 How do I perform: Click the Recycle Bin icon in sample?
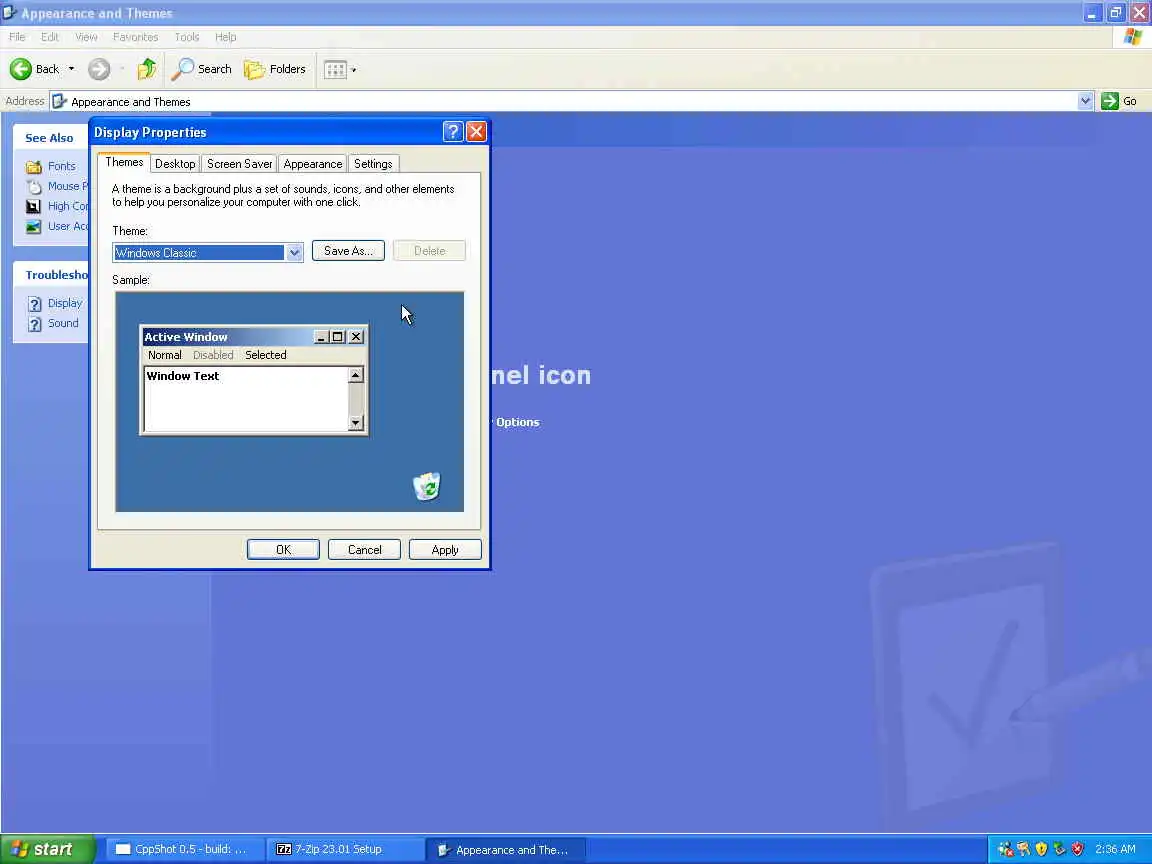tap(427, 486)
